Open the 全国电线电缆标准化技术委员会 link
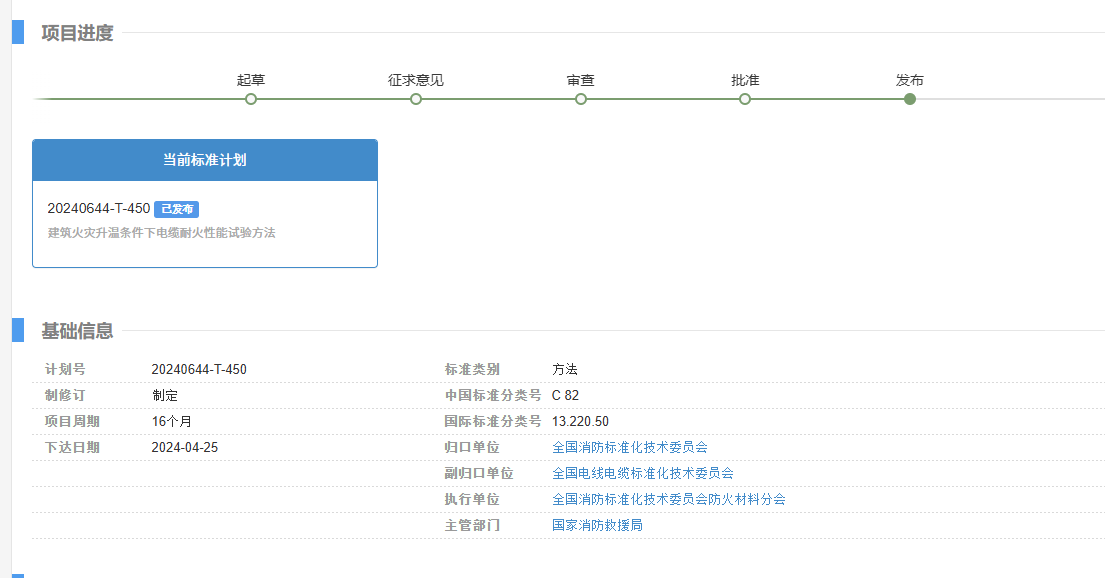The width and height of the screenshot is (1105, 578). click(643, 473)
